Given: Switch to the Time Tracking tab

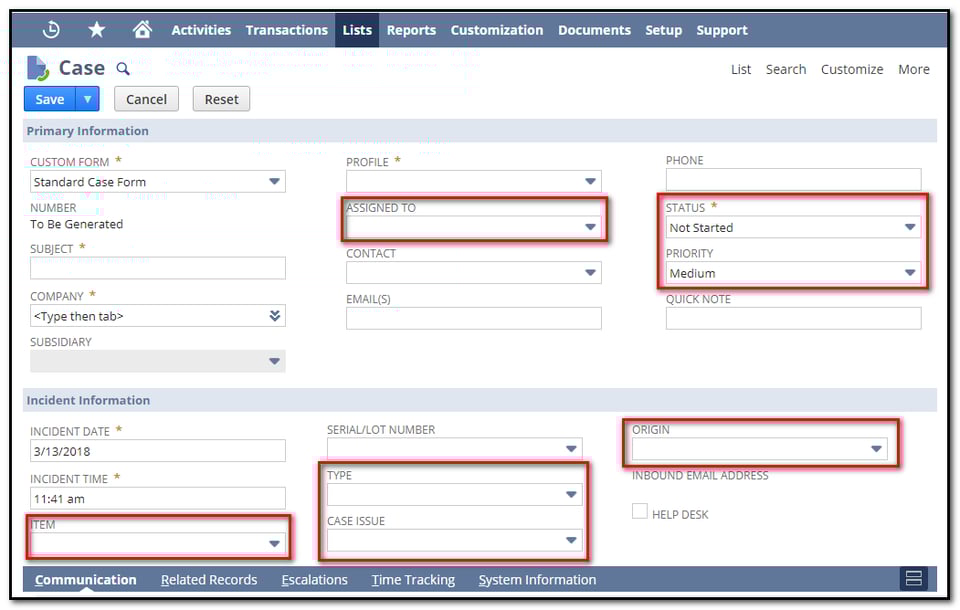Looking at the screenshot, I should click(412, 579).
